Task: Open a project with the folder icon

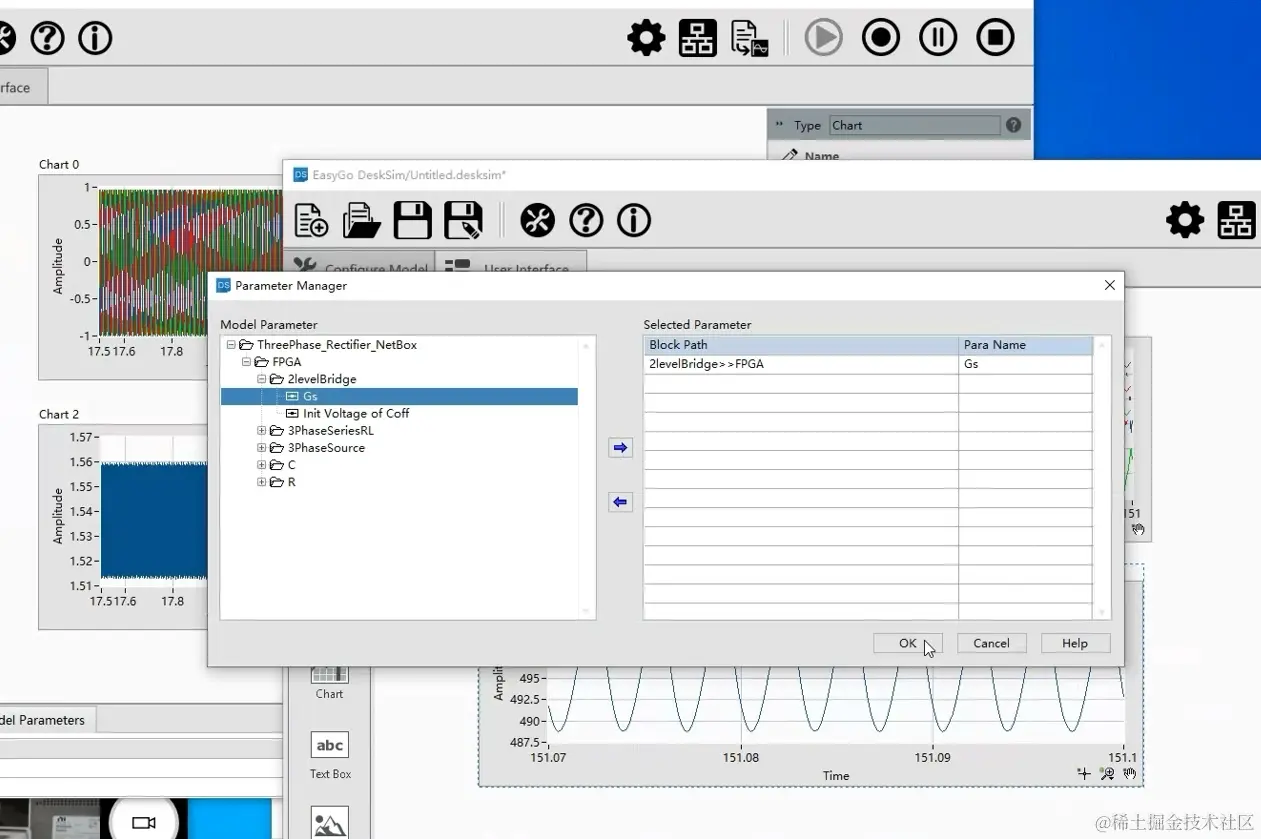Action: pos(362,220)
